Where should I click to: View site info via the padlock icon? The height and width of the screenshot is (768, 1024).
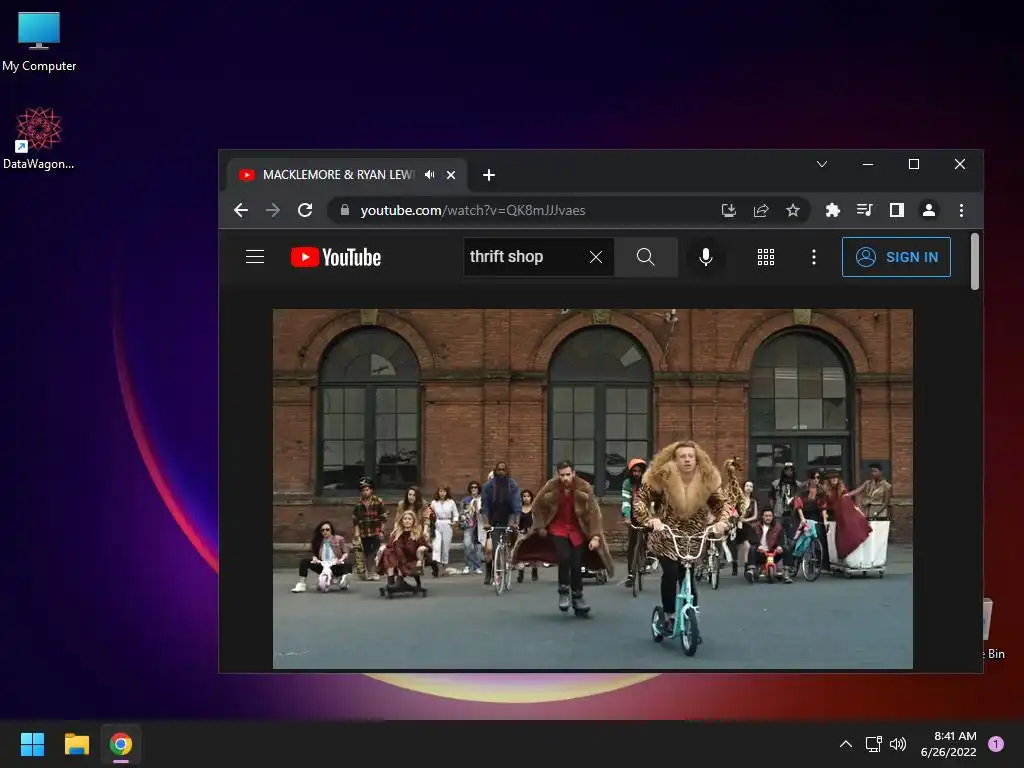pyautogui.click(x=345, y=210)
